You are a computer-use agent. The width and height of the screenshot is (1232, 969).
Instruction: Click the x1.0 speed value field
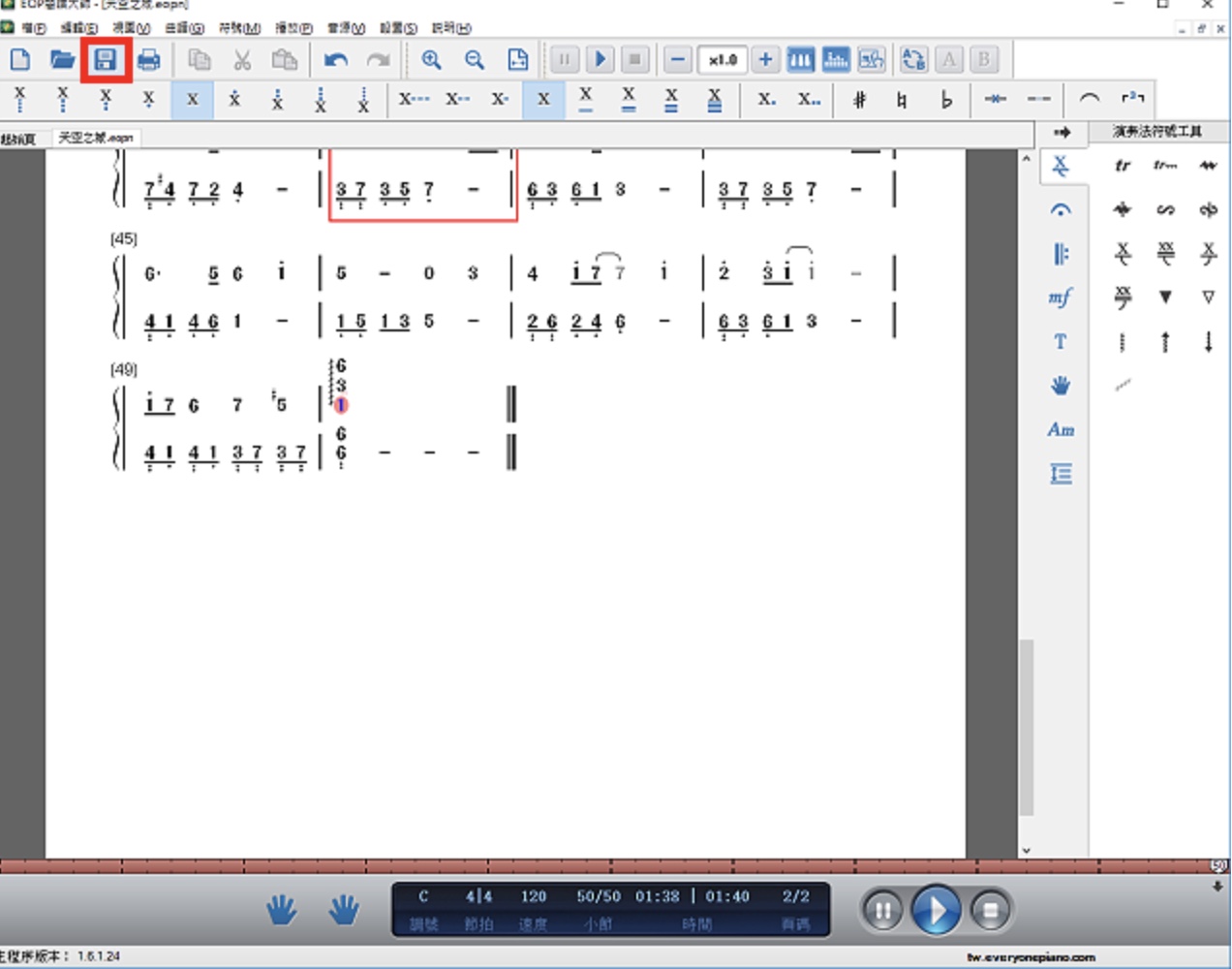(x=722, y=60)
